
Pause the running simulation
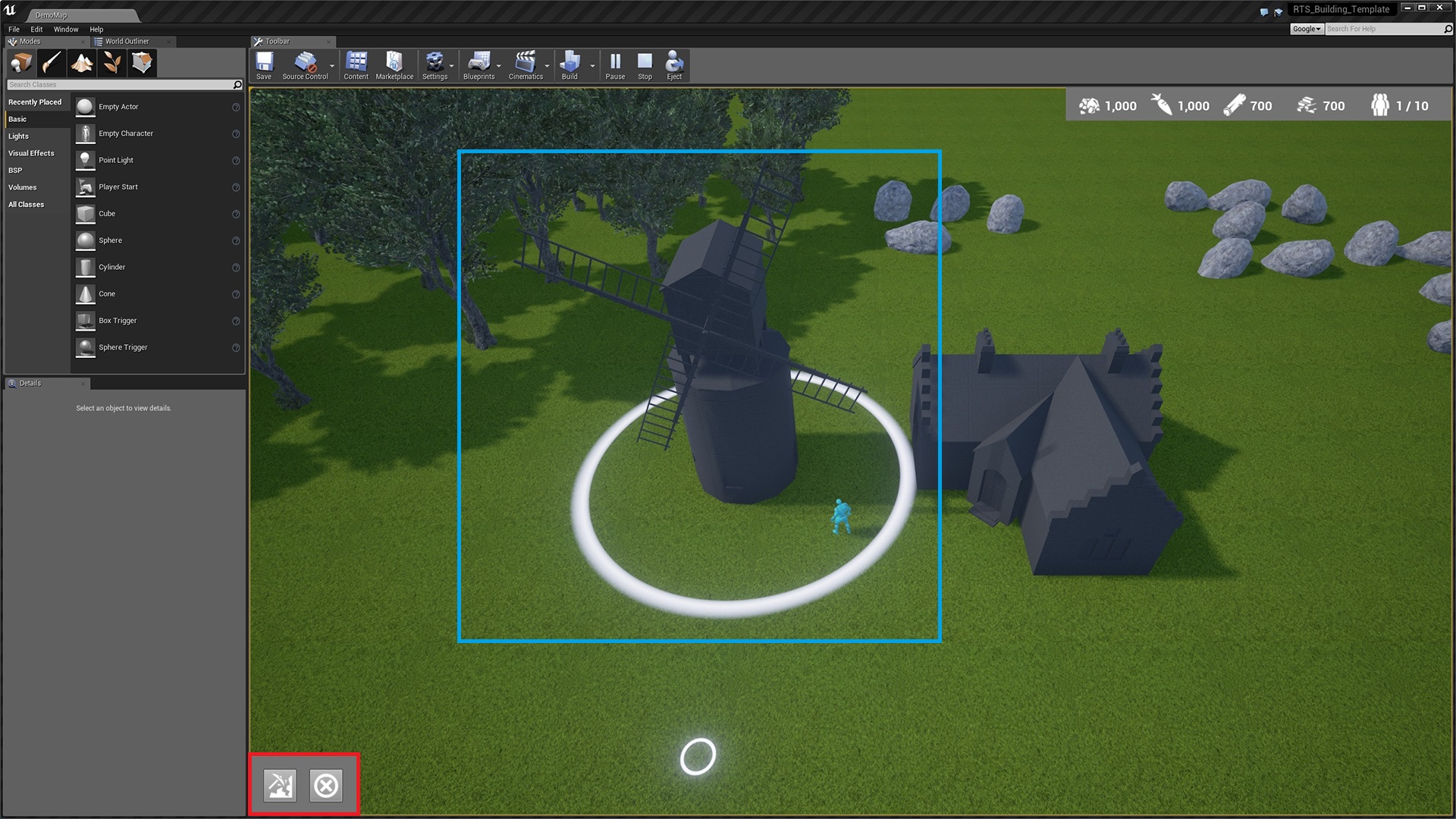coord(615,65)
